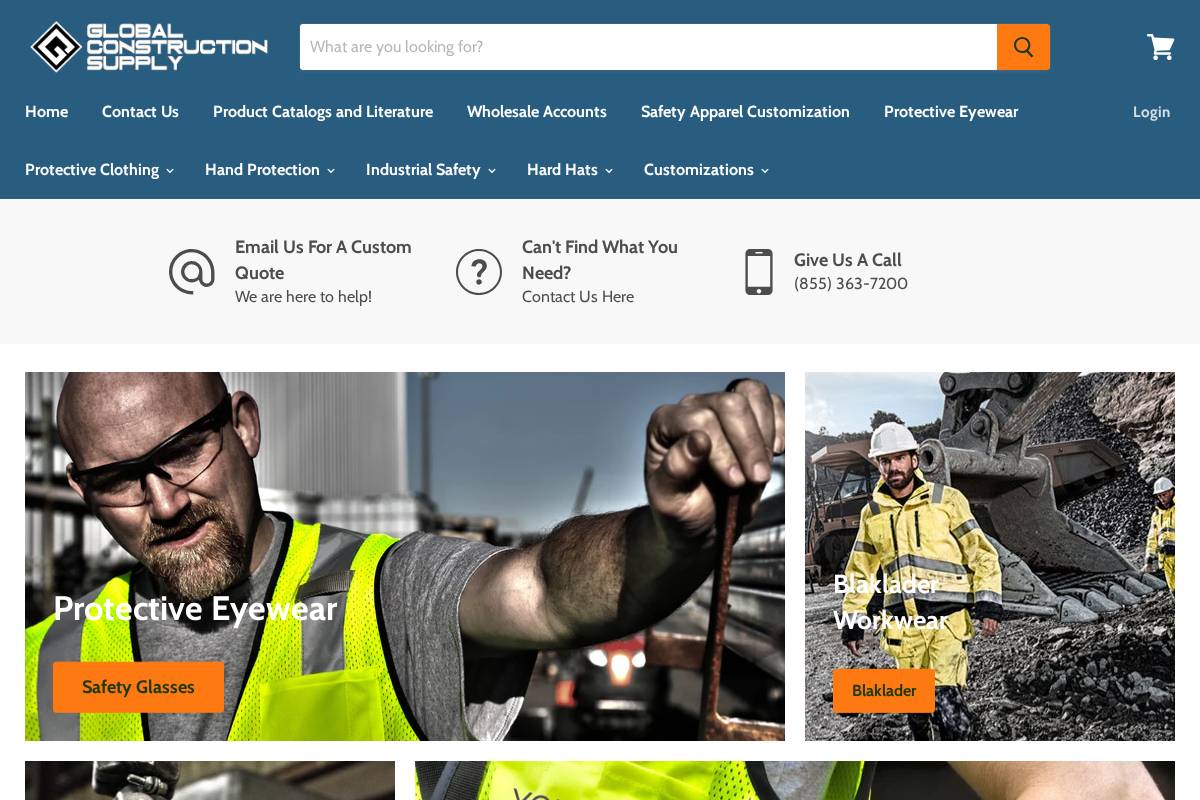1200x800 pixels.
Task: Click inside the search input field
Action: coord(648,47)
